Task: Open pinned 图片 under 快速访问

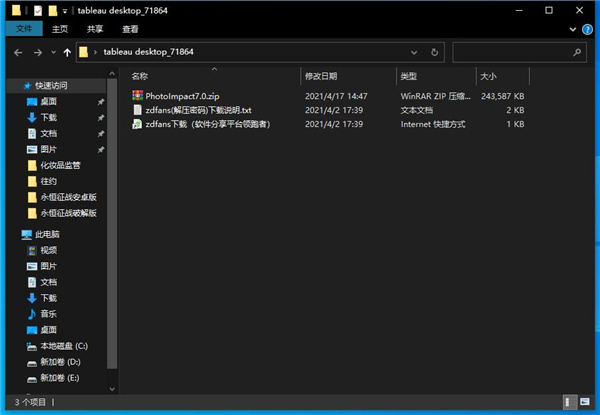Action: [x=49, y=149]
